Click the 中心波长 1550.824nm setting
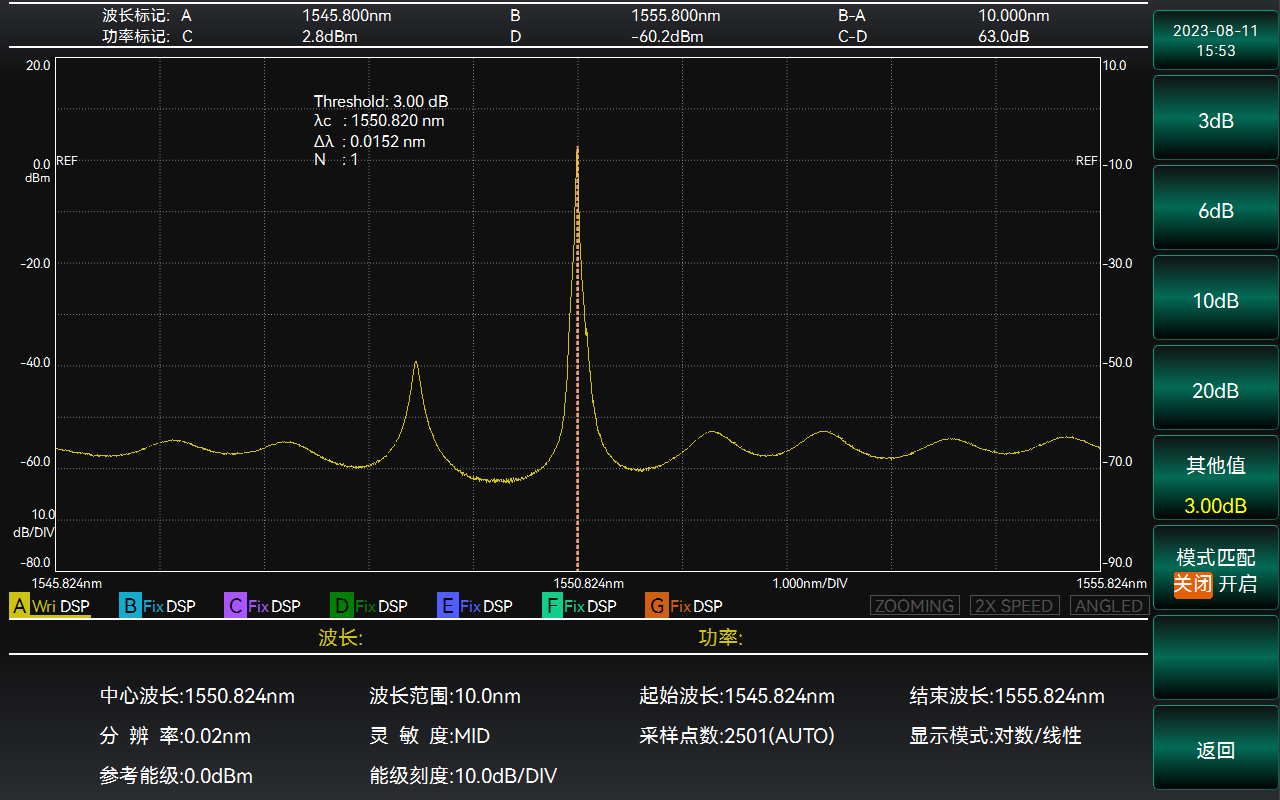Viewport: 1280px width, 800px height. (x=197, y=696)
